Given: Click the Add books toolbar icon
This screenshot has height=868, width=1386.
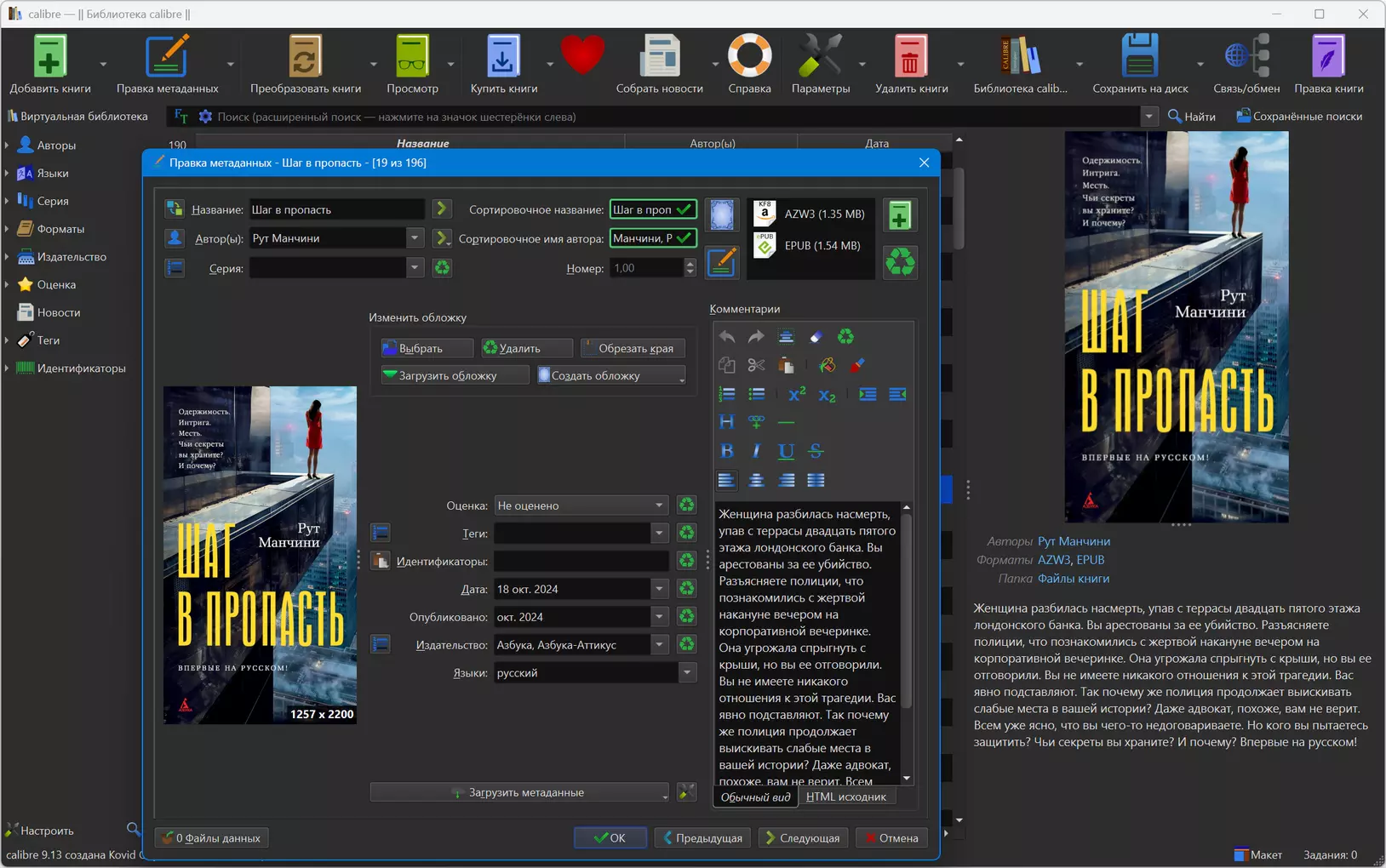Looking at the screenshot, I should (49, 57).
